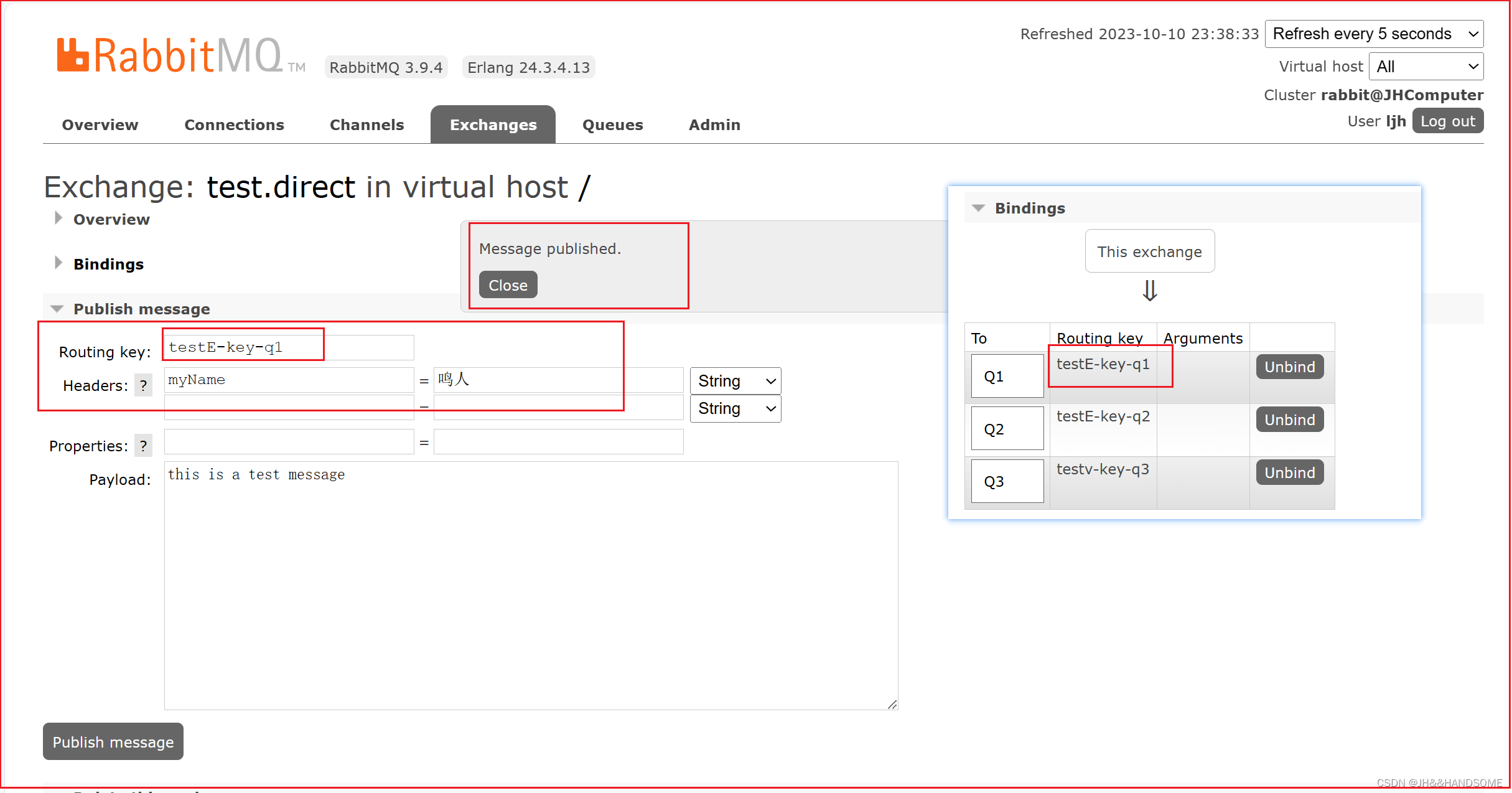This screenshot has height=793, width=1512.
Task: Close the Message published notification
Action: pos(508,285)
